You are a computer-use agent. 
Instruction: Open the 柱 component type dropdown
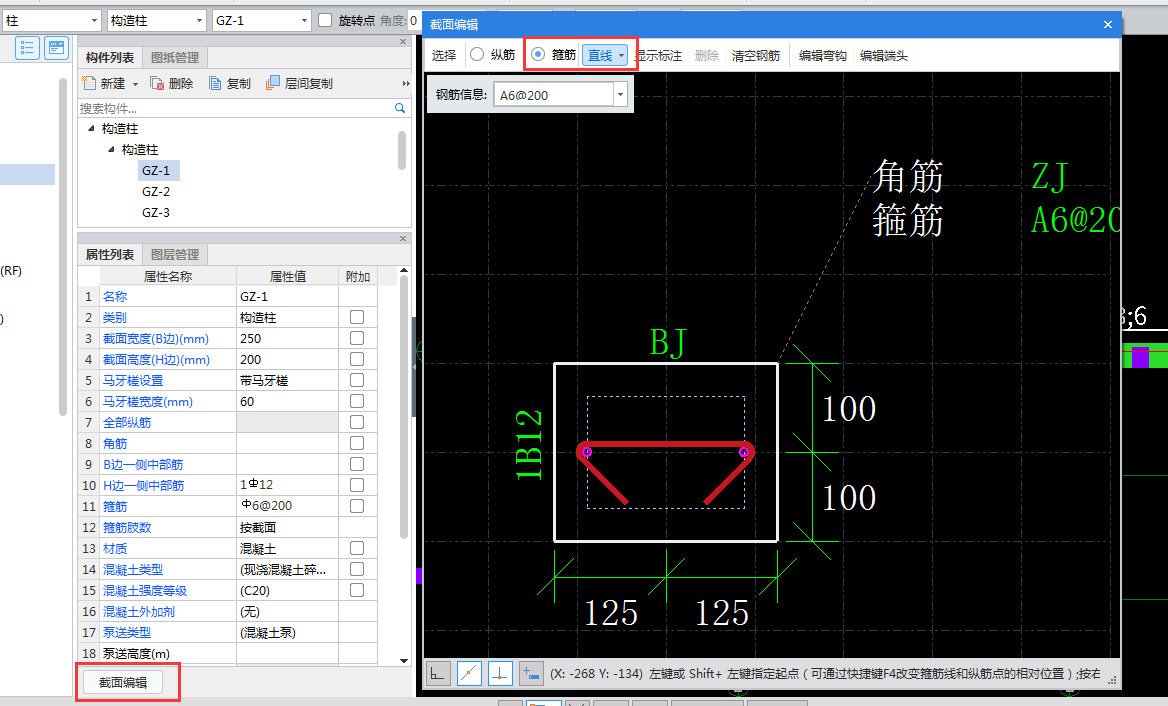click(94, 21)
